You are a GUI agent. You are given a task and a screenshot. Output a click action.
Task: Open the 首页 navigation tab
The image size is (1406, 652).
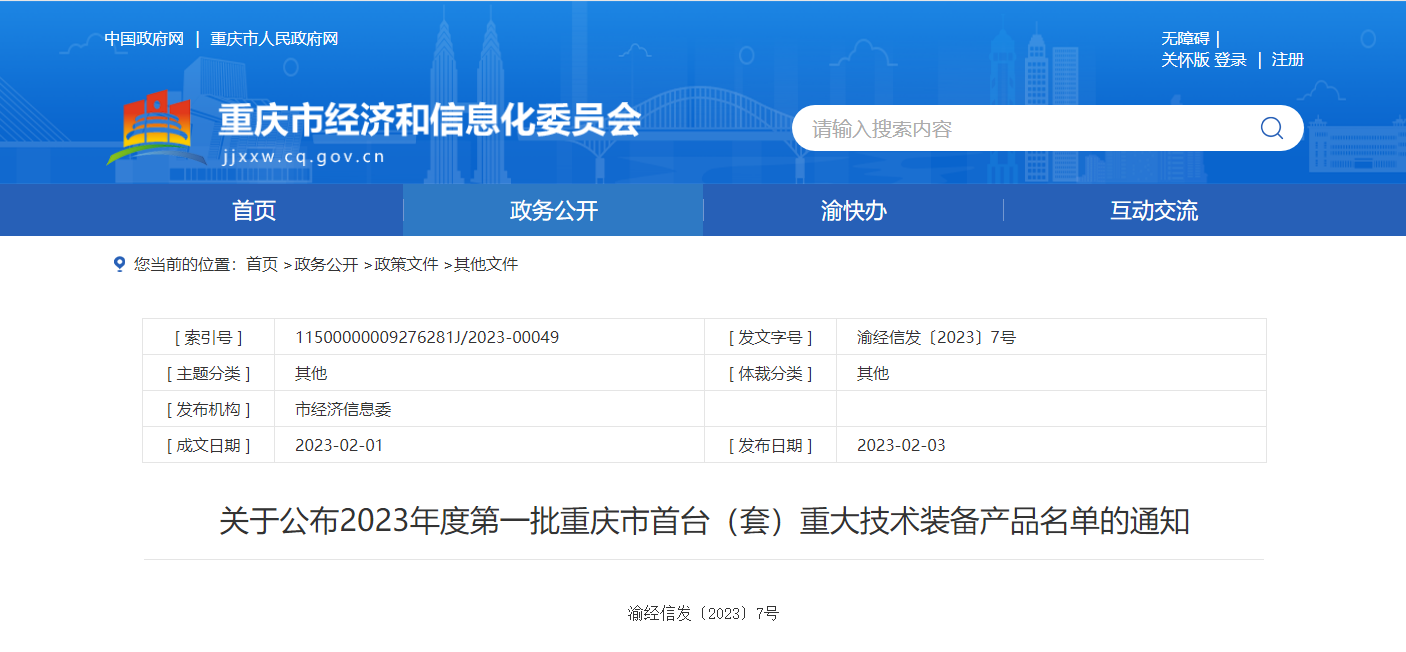point(254,210)
